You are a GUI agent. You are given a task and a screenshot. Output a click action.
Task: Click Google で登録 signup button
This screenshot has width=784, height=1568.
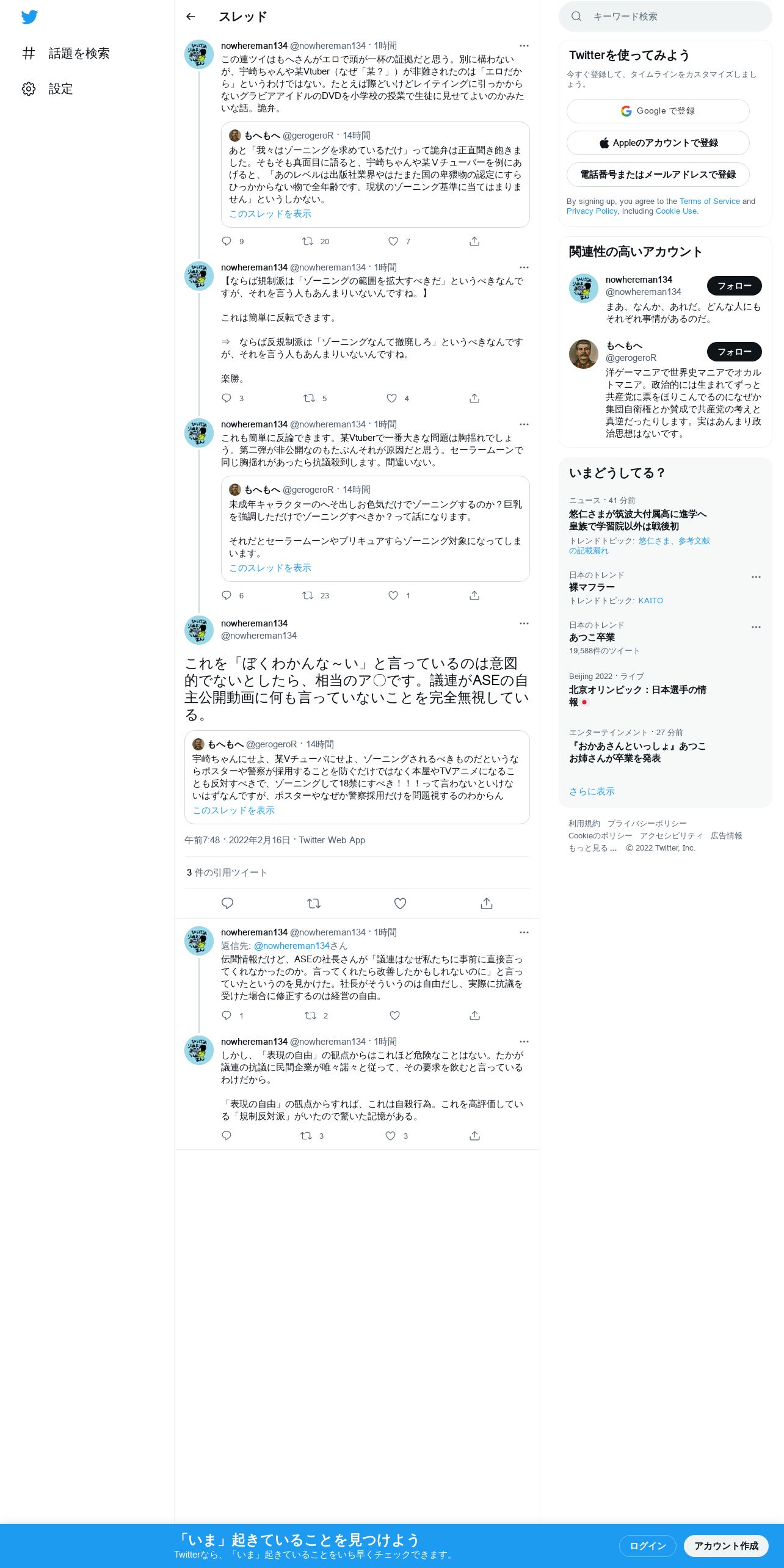[x=658, y=111]
